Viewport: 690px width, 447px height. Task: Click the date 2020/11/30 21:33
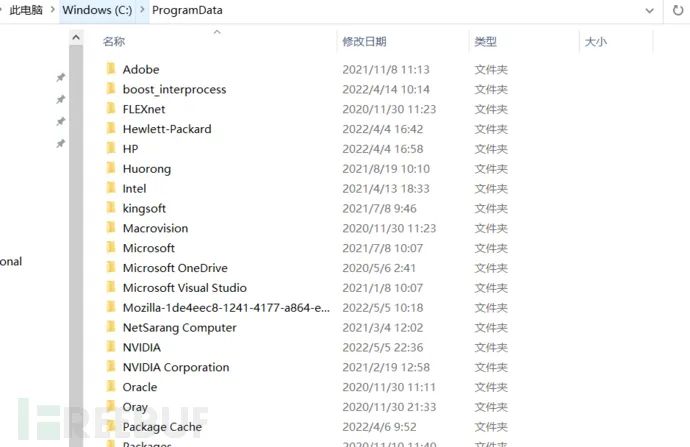click(x=389, y=407)
